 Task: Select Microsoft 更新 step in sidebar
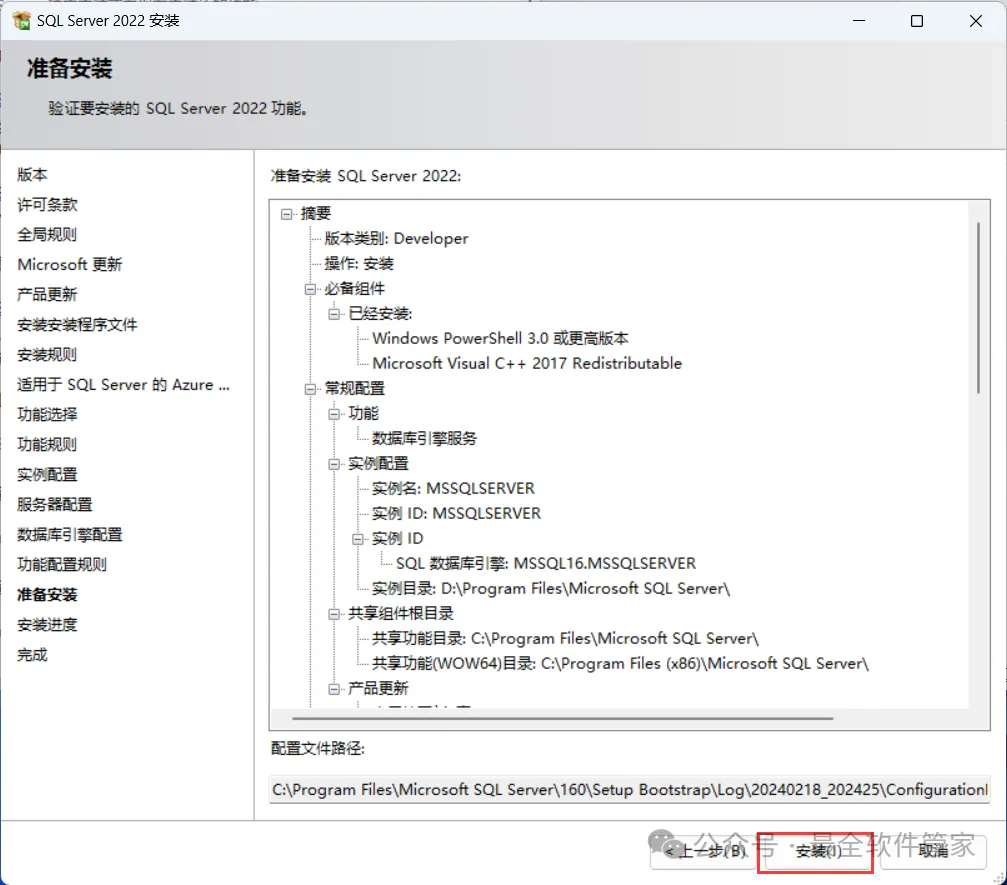pos(69,265)
